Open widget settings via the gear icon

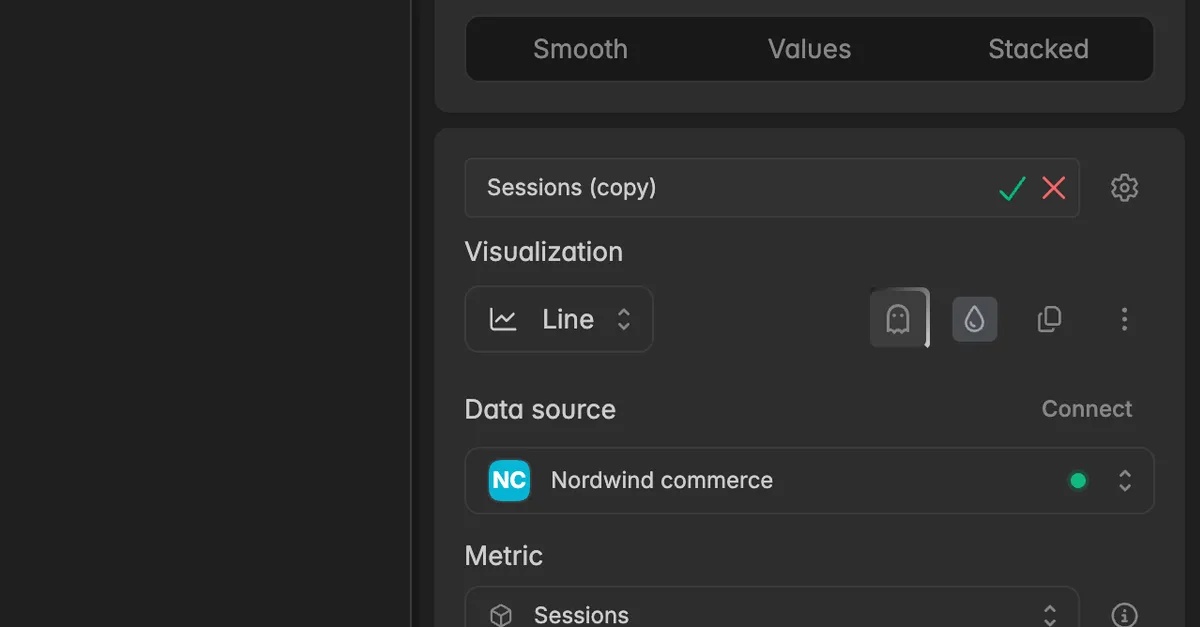[x=1125, y=187]
